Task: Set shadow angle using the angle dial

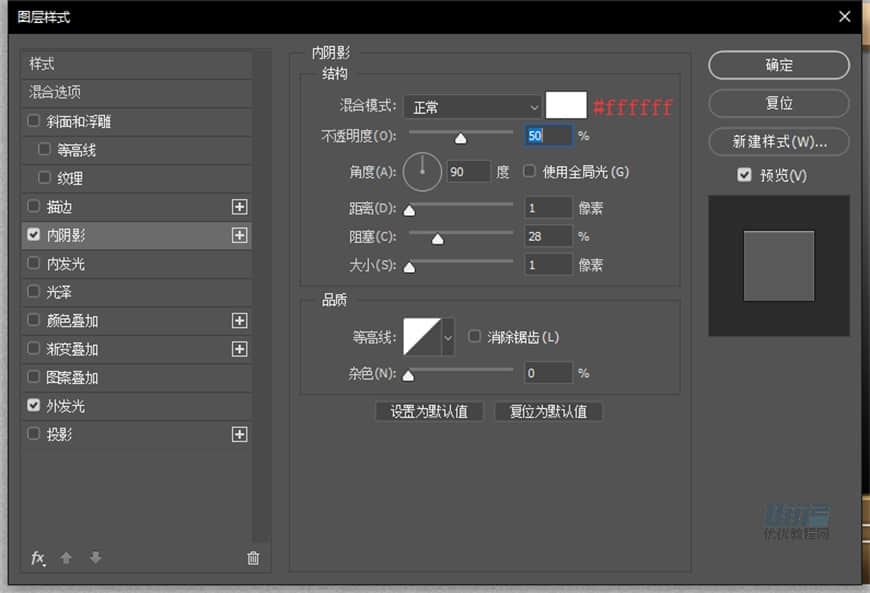Action: [422, 171]
